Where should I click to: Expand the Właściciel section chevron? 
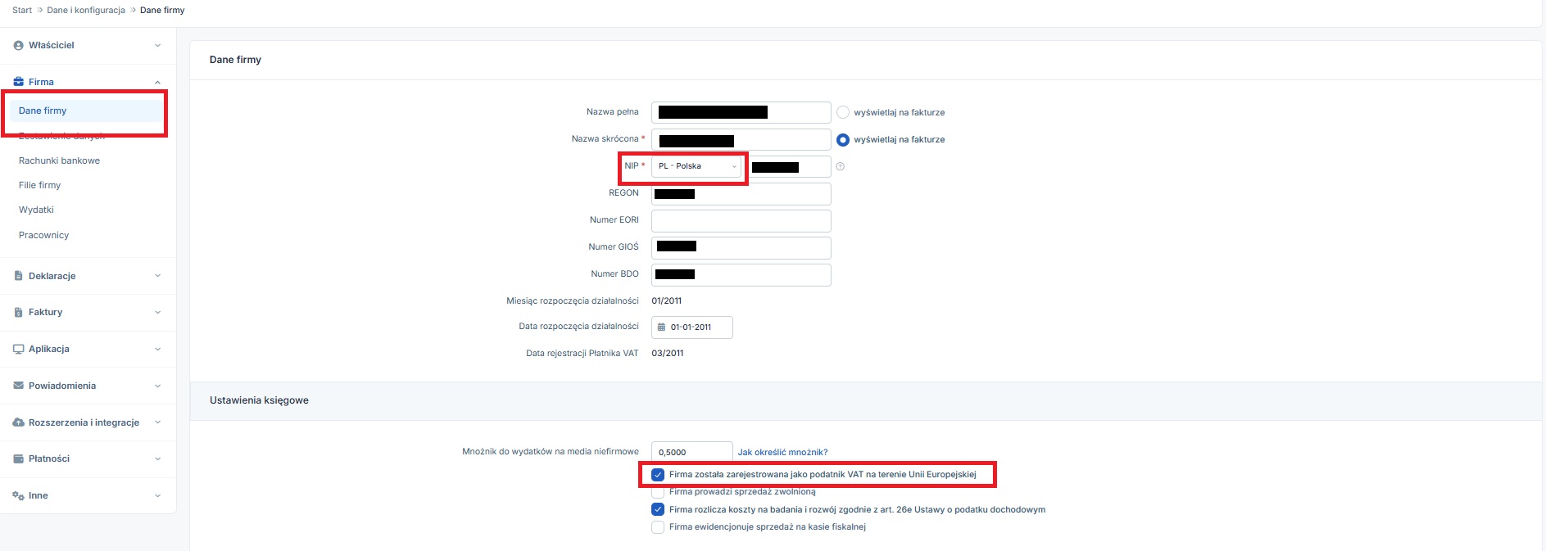point(157,46)
